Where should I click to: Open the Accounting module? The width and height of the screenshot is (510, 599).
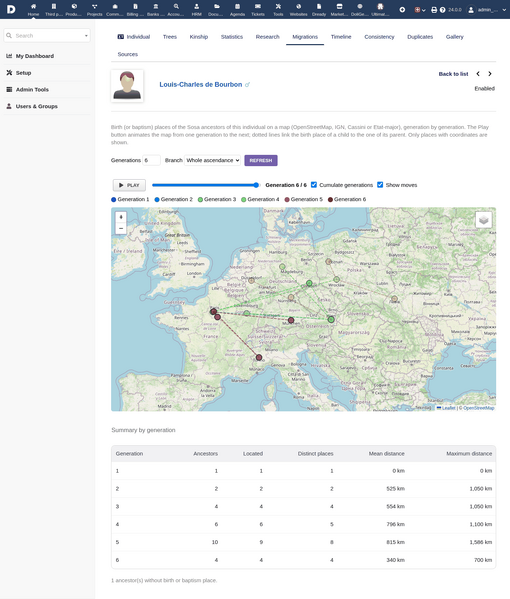[x=176, y=10]
